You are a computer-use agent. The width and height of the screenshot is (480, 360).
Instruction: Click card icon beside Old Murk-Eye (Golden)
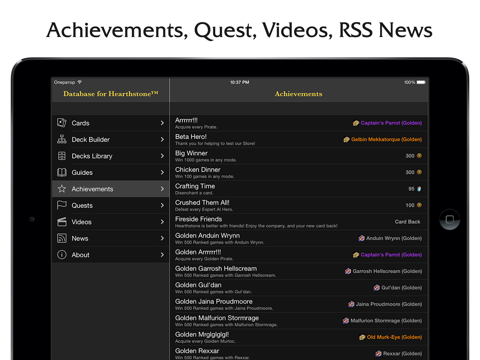click(x=362, y=337)
